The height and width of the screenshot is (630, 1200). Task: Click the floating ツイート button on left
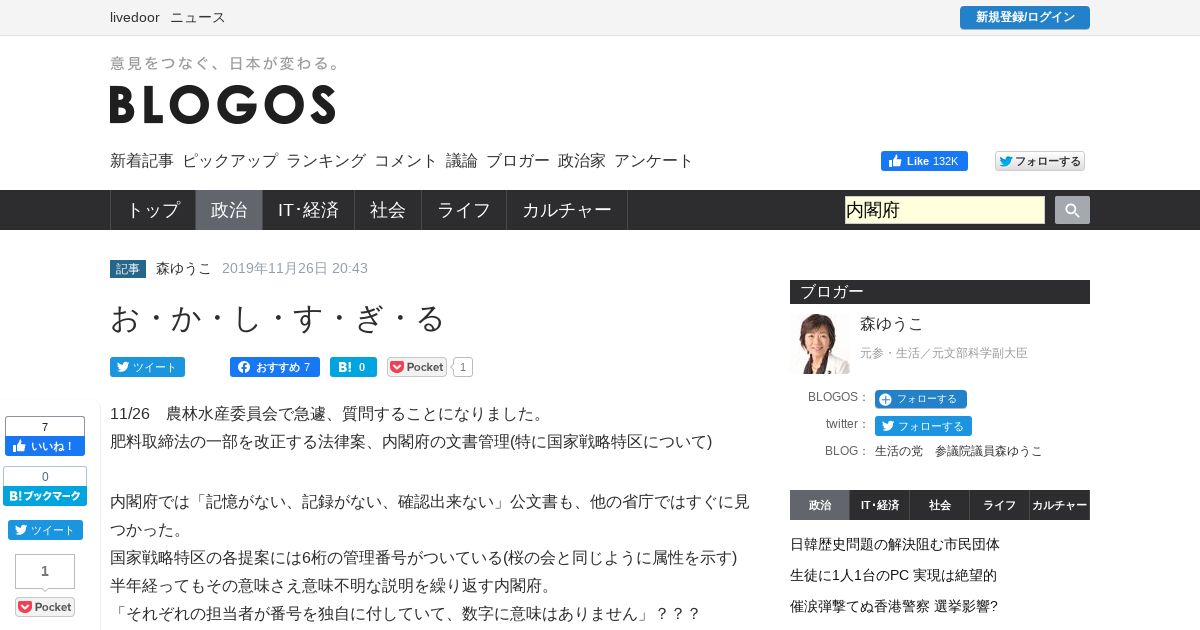[x=45, y=530]
